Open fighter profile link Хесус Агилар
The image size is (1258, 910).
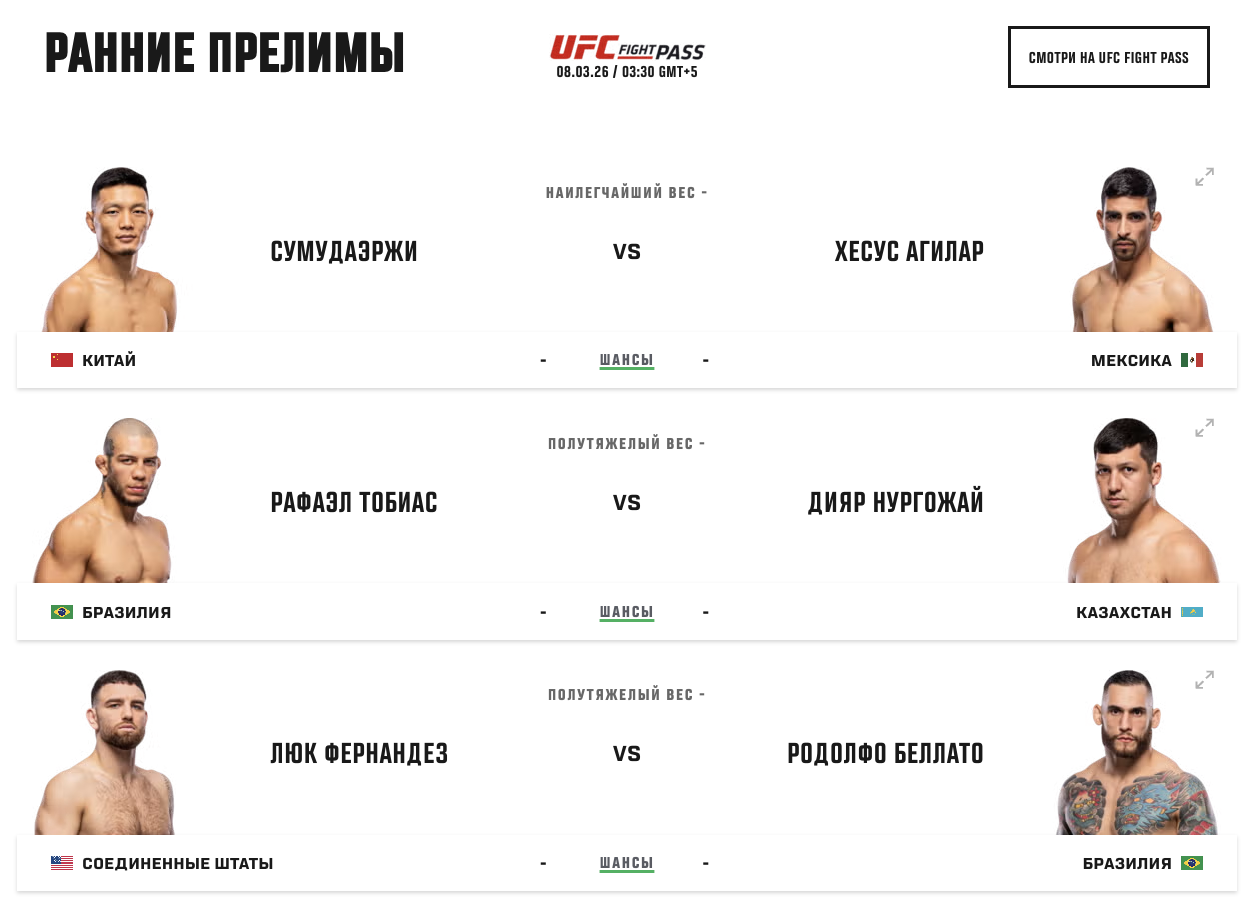pos(909,252)
